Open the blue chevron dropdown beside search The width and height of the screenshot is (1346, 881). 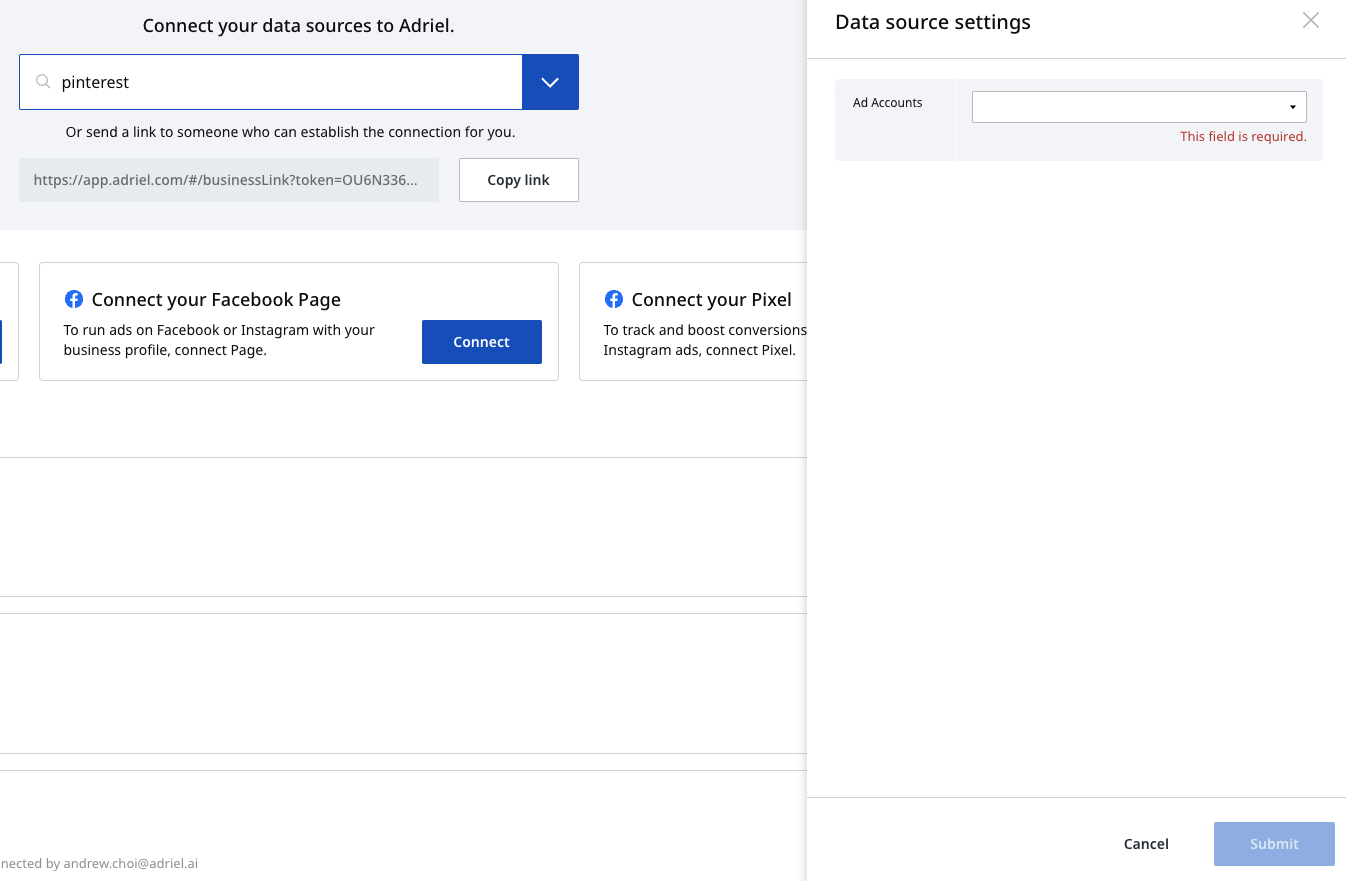tap(550, 82)
